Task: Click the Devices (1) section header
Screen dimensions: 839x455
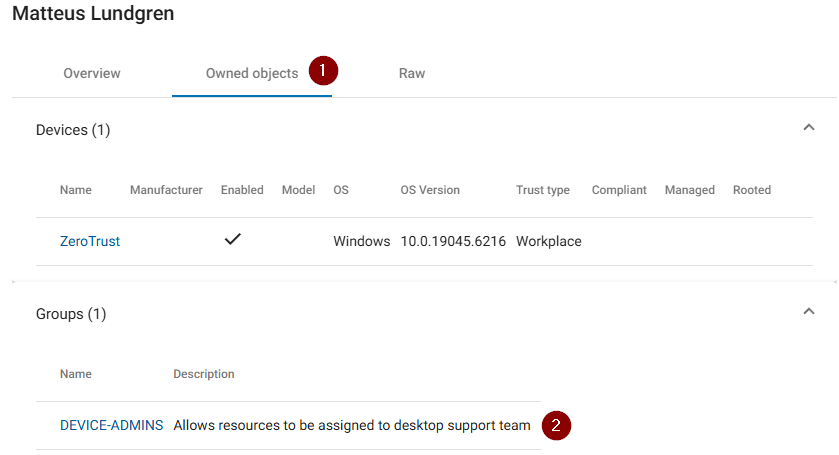Action: (x=73, y=130)
